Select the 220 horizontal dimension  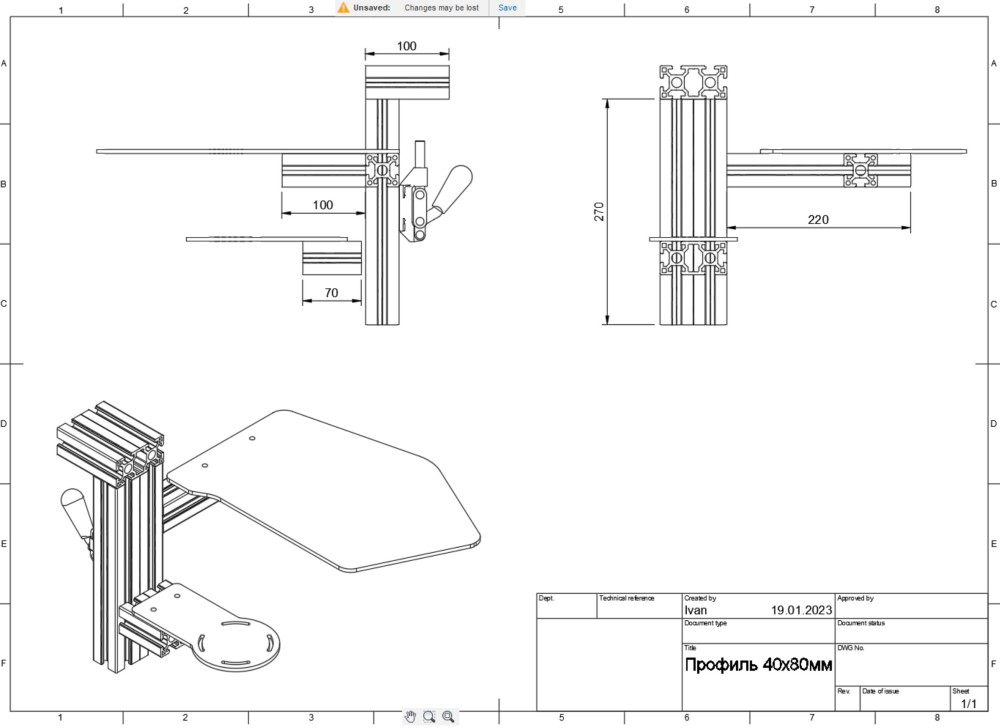pos(818,219)
